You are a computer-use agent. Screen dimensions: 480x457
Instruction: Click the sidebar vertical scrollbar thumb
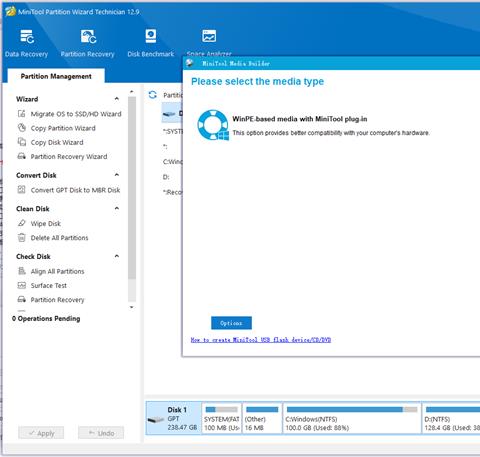[132, 188]
